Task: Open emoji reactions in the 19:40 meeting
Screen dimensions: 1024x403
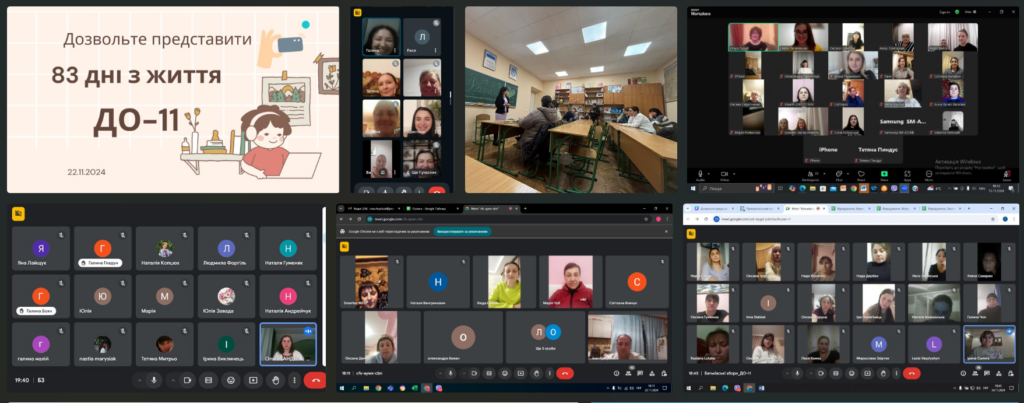Action: click(230, 380)
